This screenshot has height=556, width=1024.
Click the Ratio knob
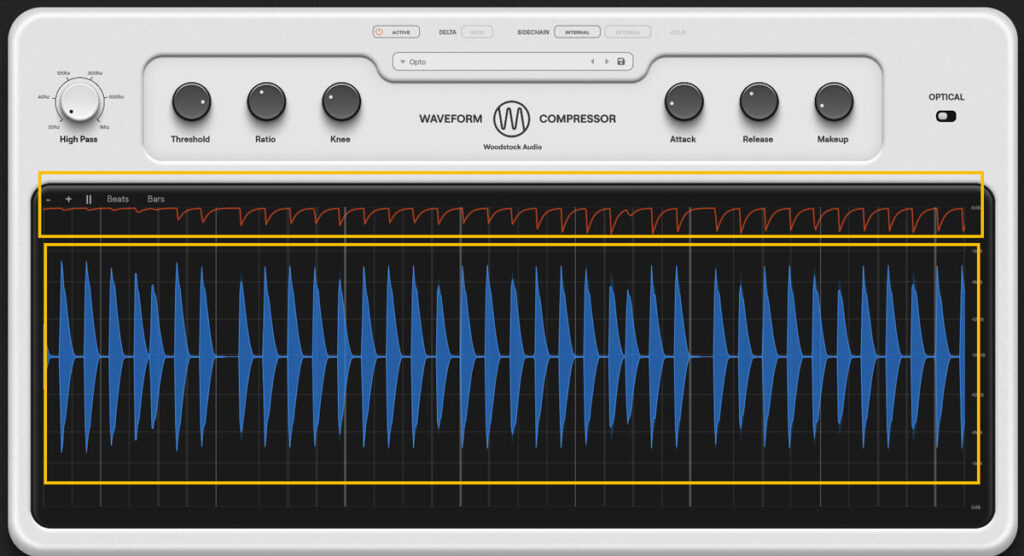click(x=266, y=102)
